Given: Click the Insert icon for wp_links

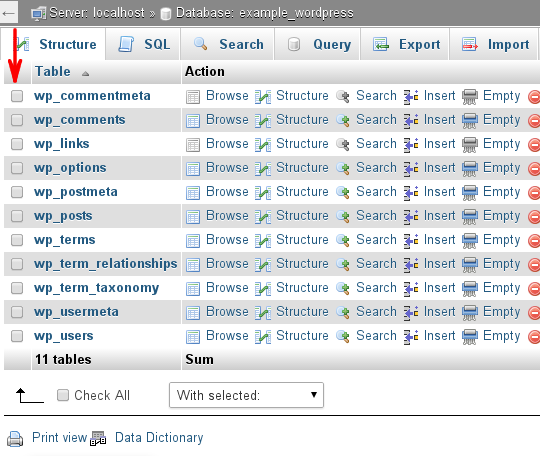Looking at the screenshot, I should 411,145.
